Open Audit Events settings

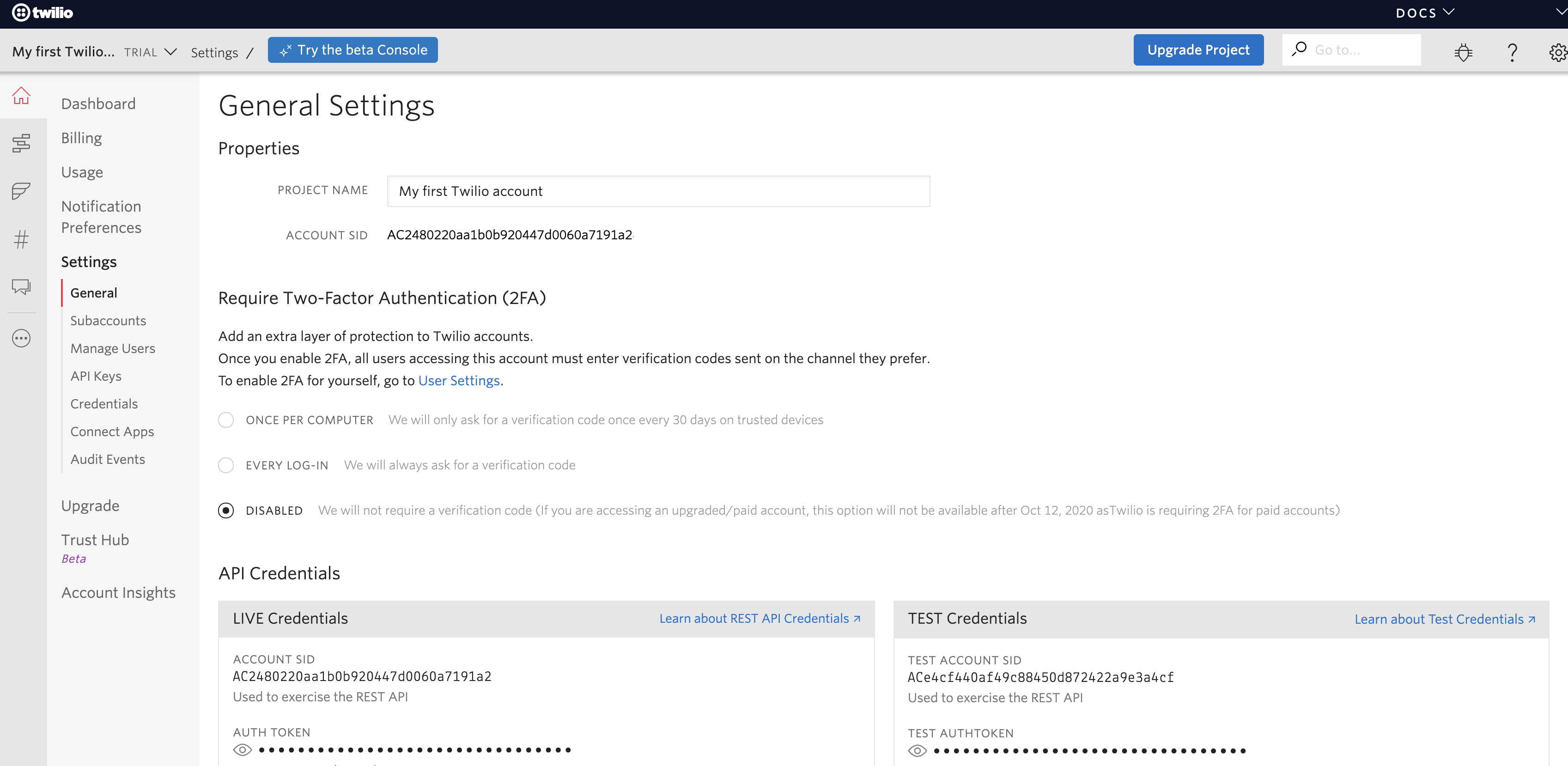click(x=108, y=459)
